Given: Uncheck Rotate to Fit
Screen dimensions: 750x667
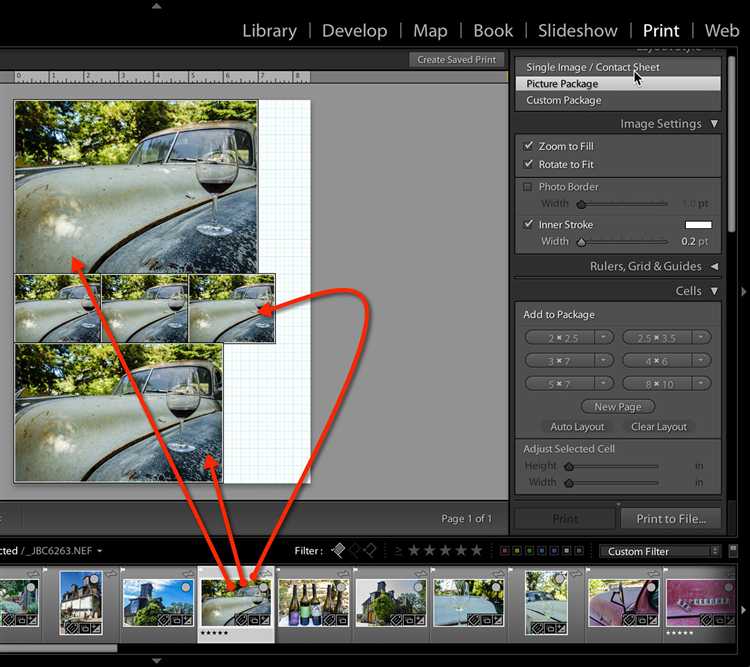Looking at the screenshot, I should [528, 164].
